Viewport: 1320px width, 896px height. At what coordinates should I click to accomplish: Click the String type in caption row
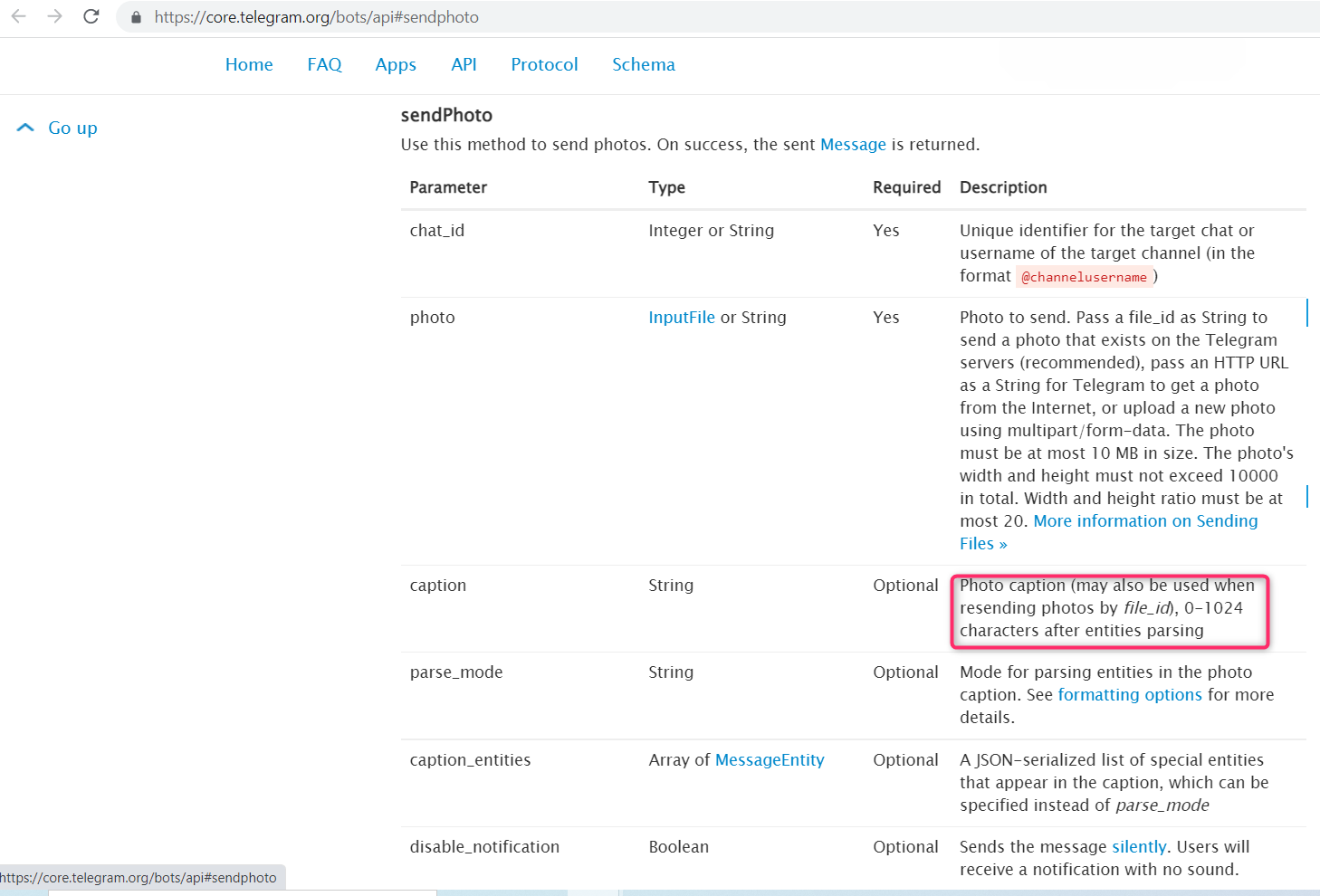(x=671, y=585)
